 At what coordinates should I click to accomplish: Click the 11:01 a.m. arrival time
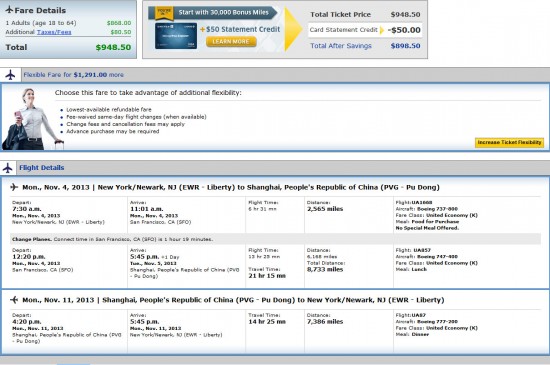tap(147, 209)
